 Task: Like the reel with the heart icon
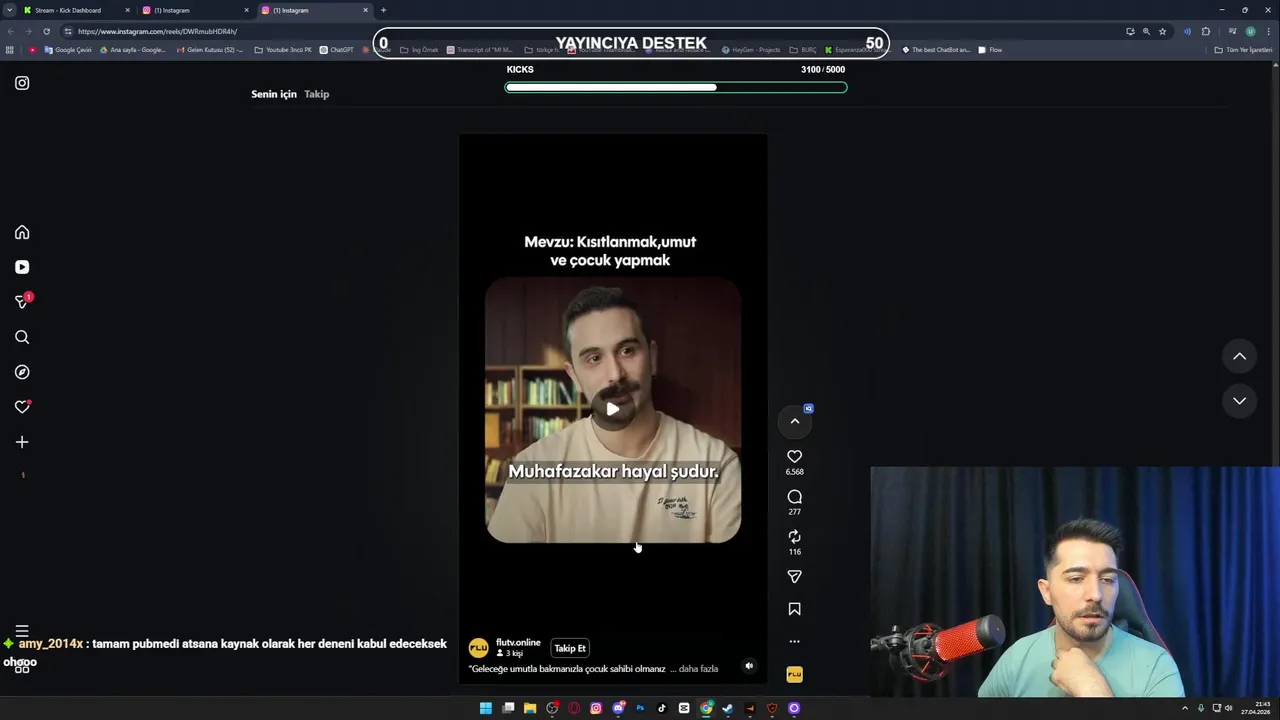click(x=794, y=456)
